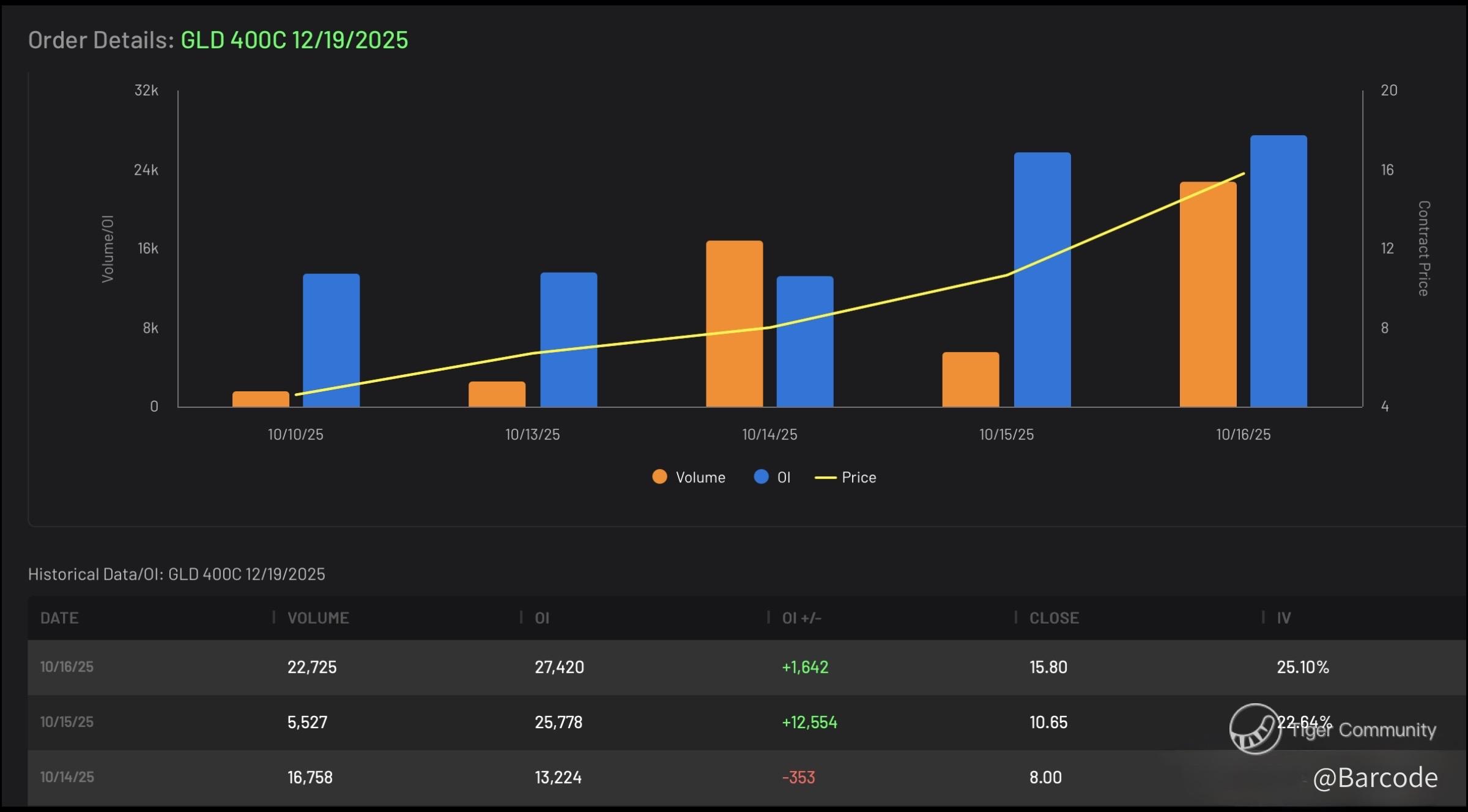Screen dimensions: 1468x812
Task: Click the Tiger Community logo icon
Action: 1255,729
